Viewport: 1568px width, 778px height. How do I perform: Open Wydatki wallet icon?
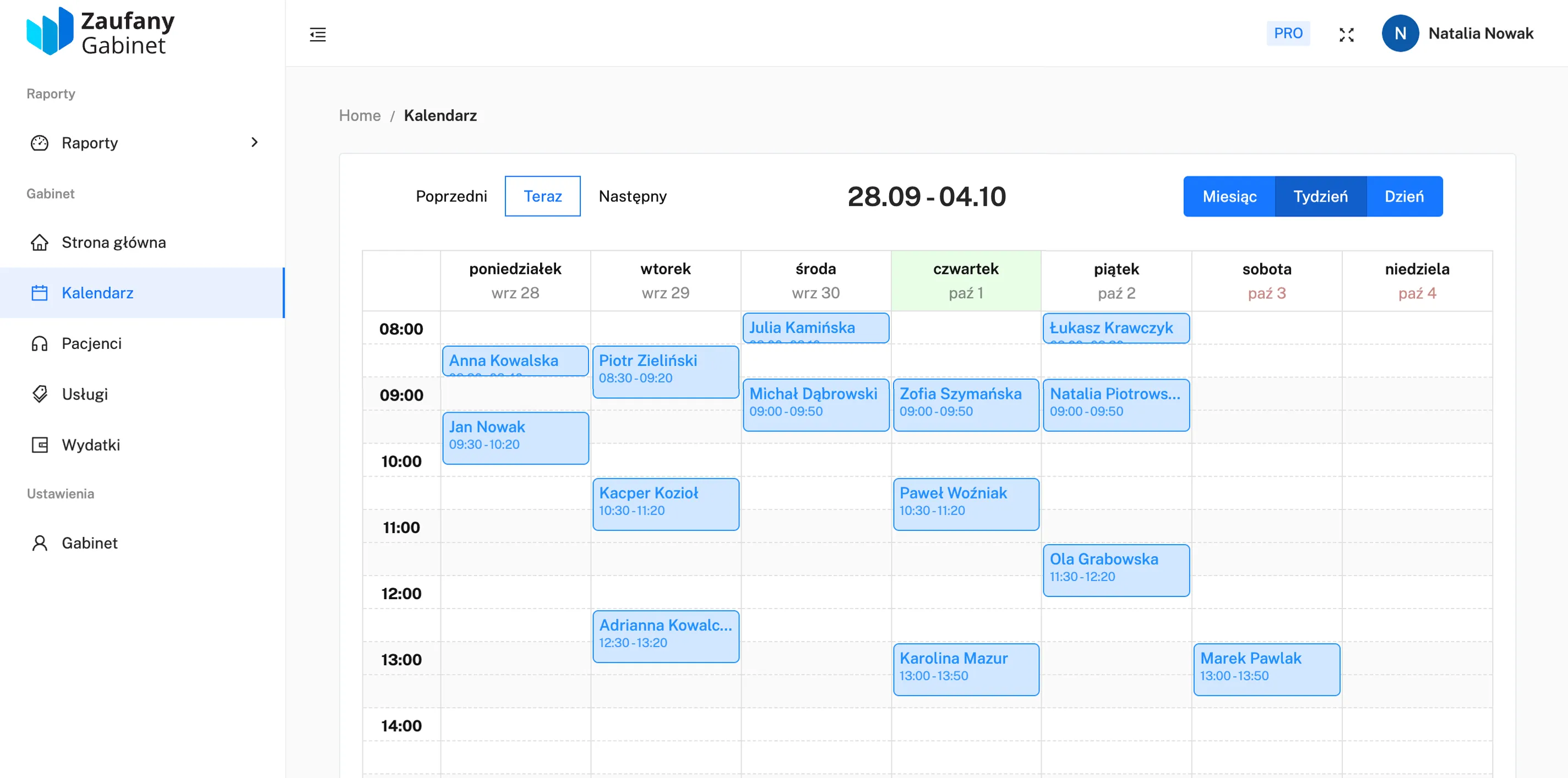(40, 445)
